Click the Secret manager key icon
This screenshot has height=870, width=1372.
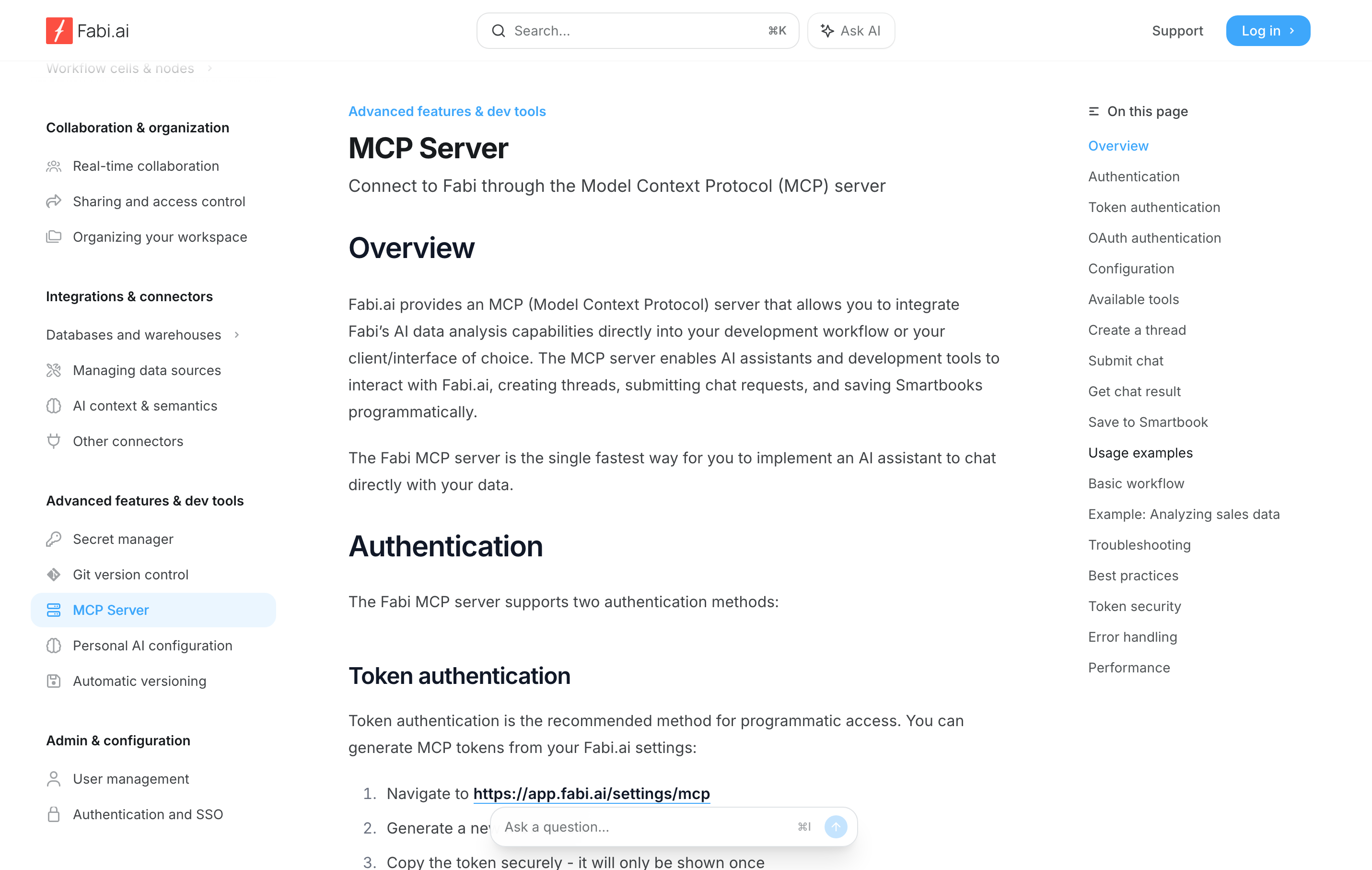[54, 539]
